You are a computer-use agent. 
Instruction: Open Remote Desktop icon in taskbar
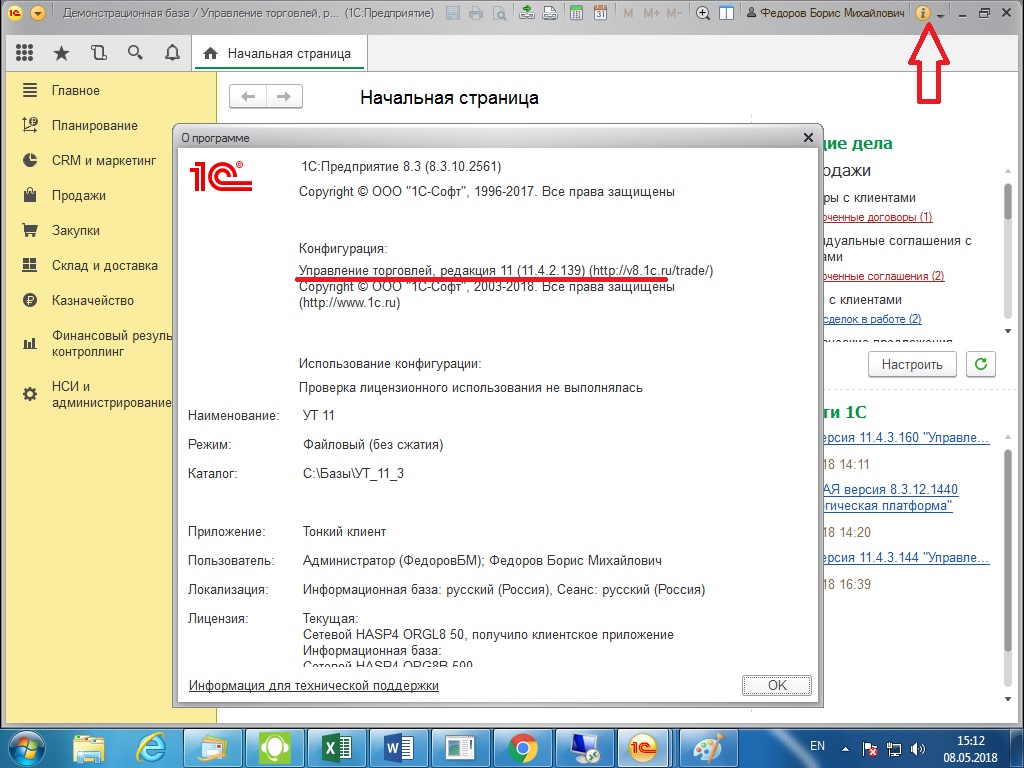584,748
